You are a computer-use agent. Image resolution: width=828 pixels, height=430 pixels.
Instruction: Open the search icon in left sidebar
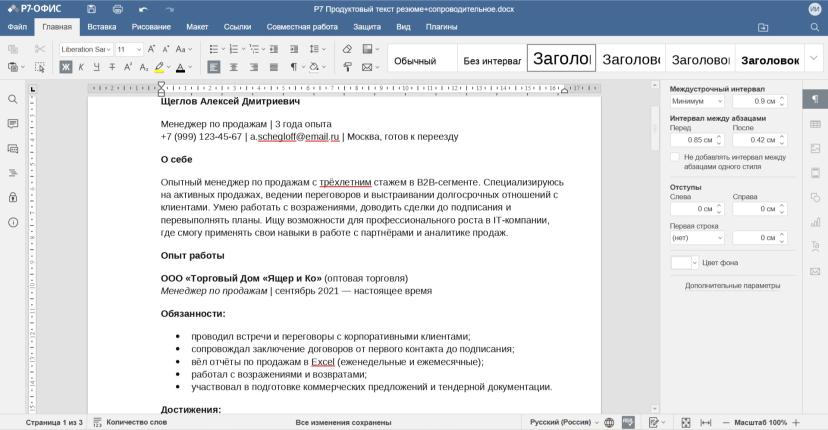[x=13, y=99]
